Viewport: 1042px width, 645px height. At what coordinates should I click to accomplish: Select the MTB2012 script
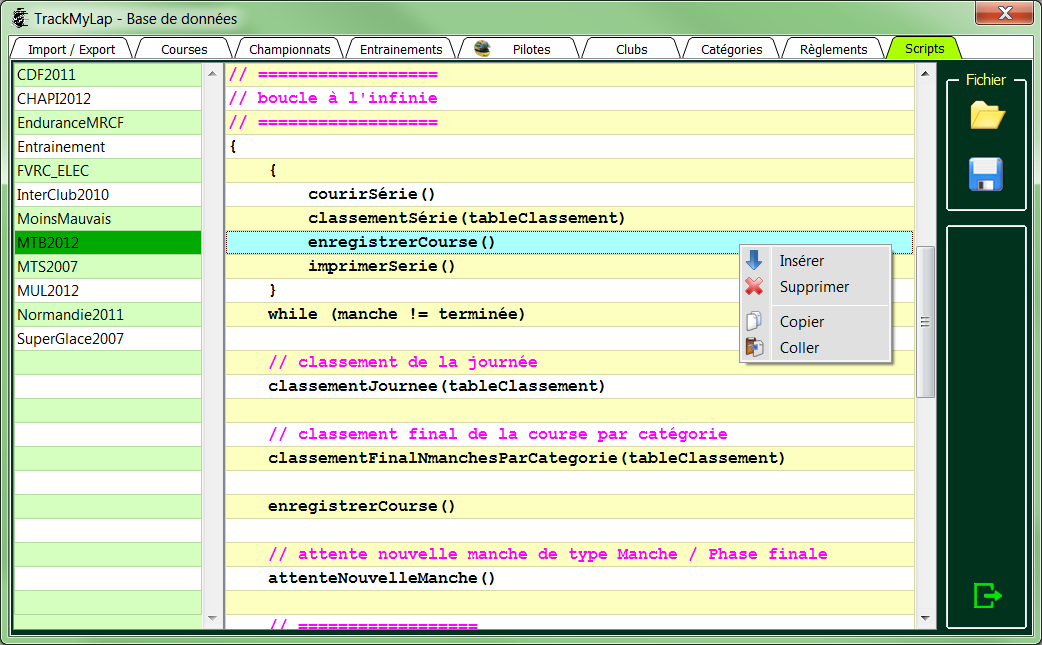tap(108, 242)
